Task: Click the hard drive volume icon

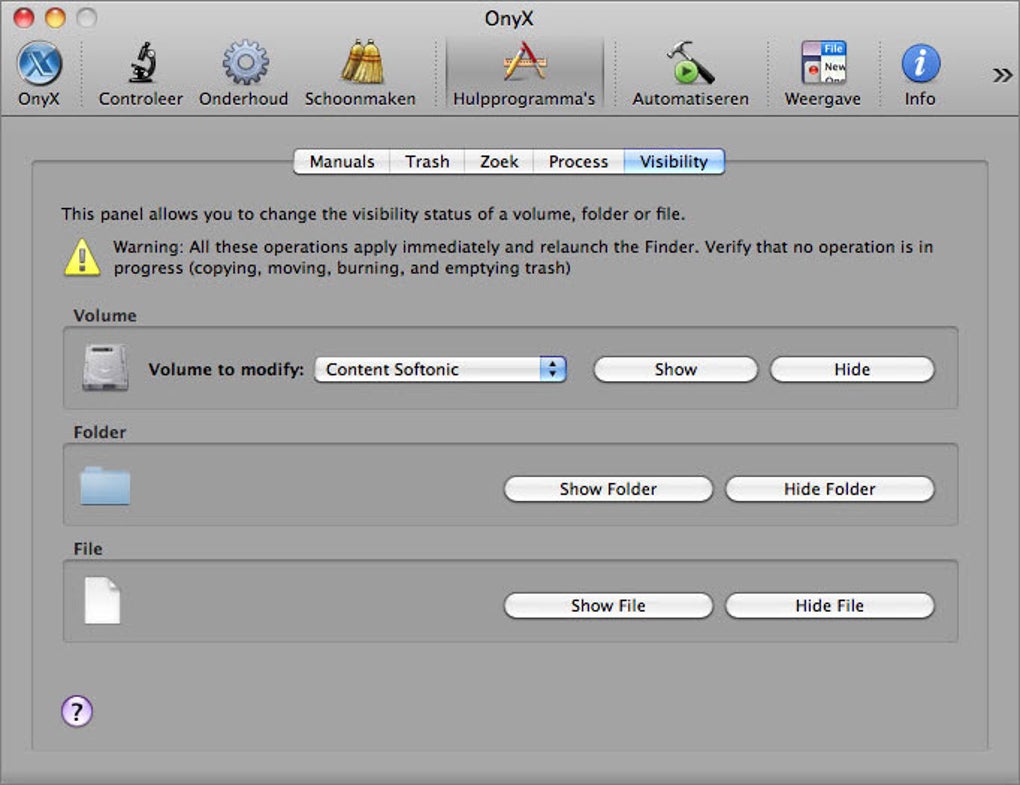Action: click(105, 368)
